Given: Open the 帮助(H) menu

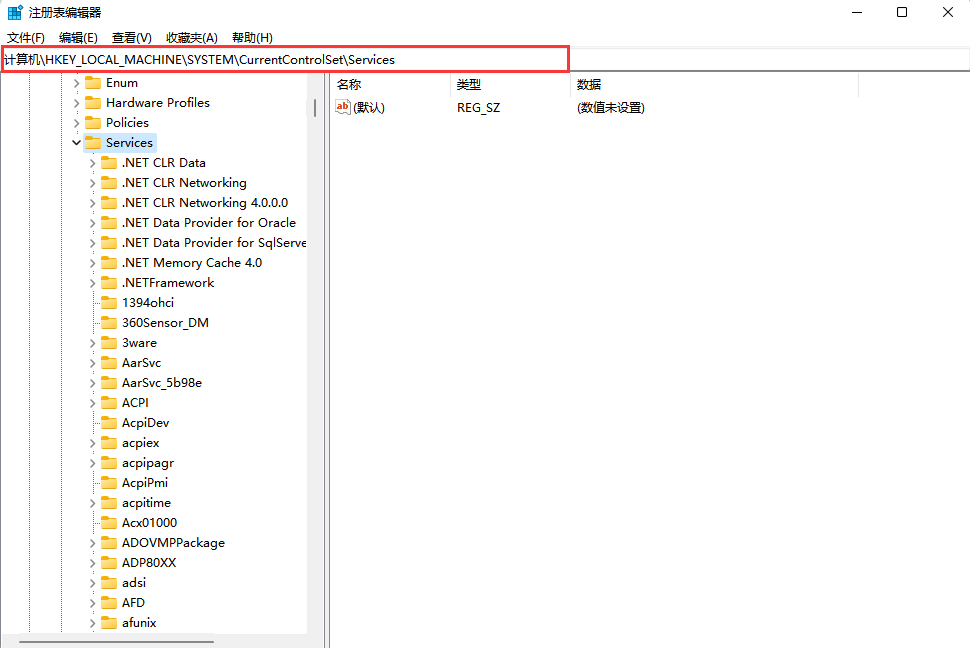Looking at the screenshot, I should pos(252,38).
